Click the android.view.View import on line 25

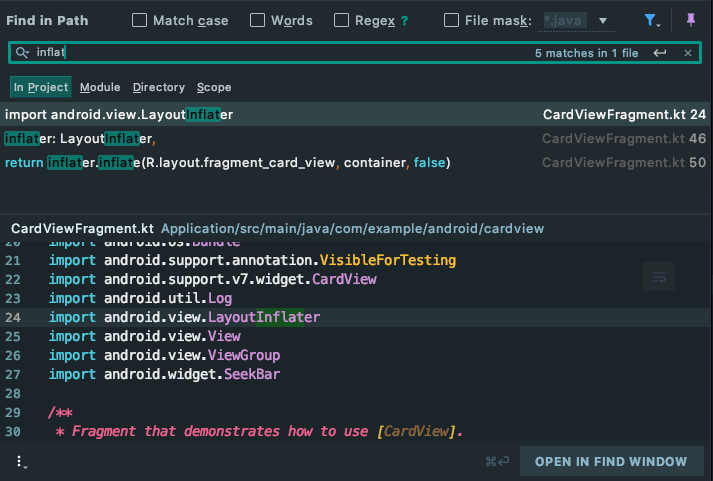[x=172, y=336]
